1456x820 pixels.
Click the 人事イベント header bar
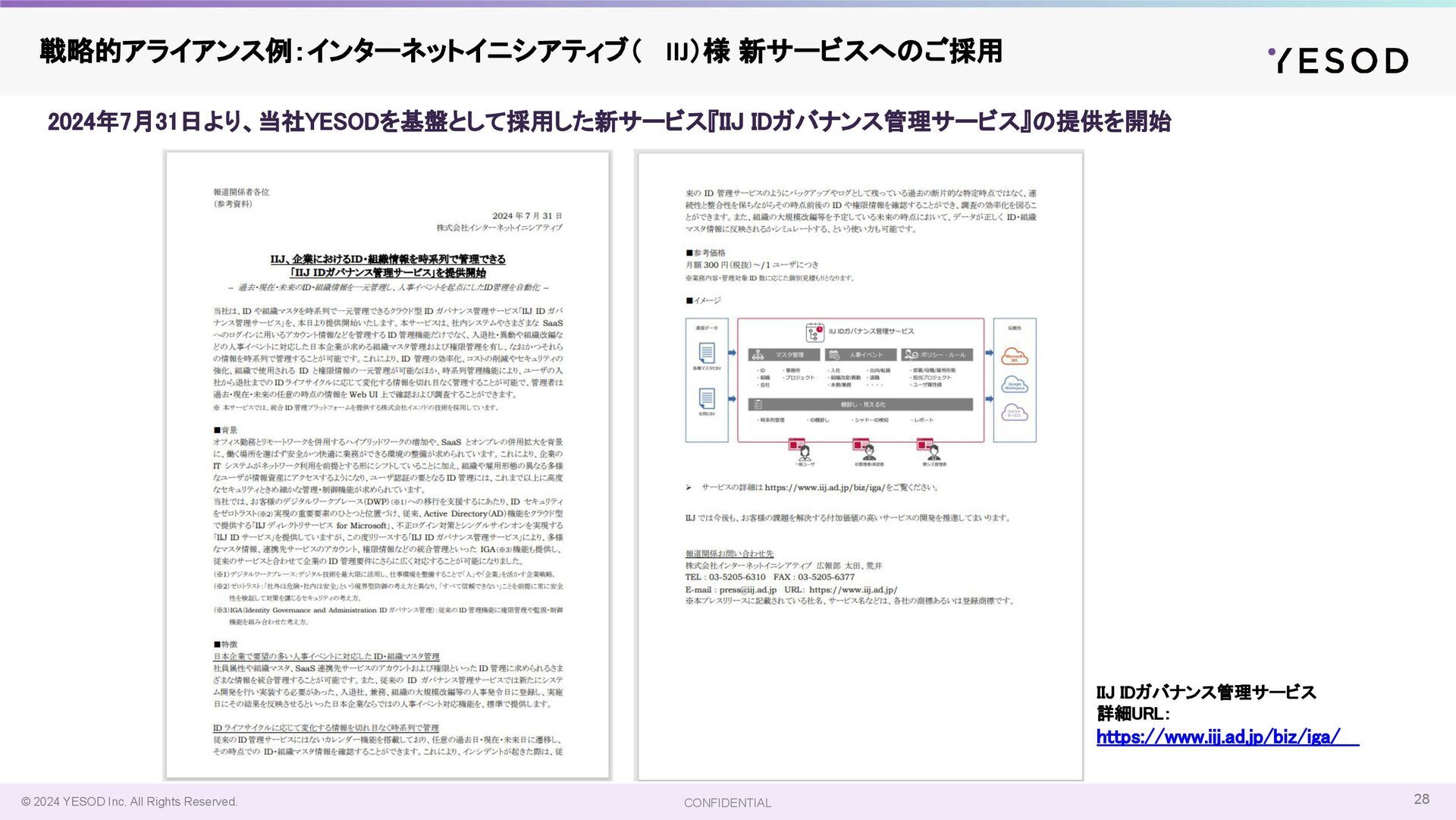[860, 355]
